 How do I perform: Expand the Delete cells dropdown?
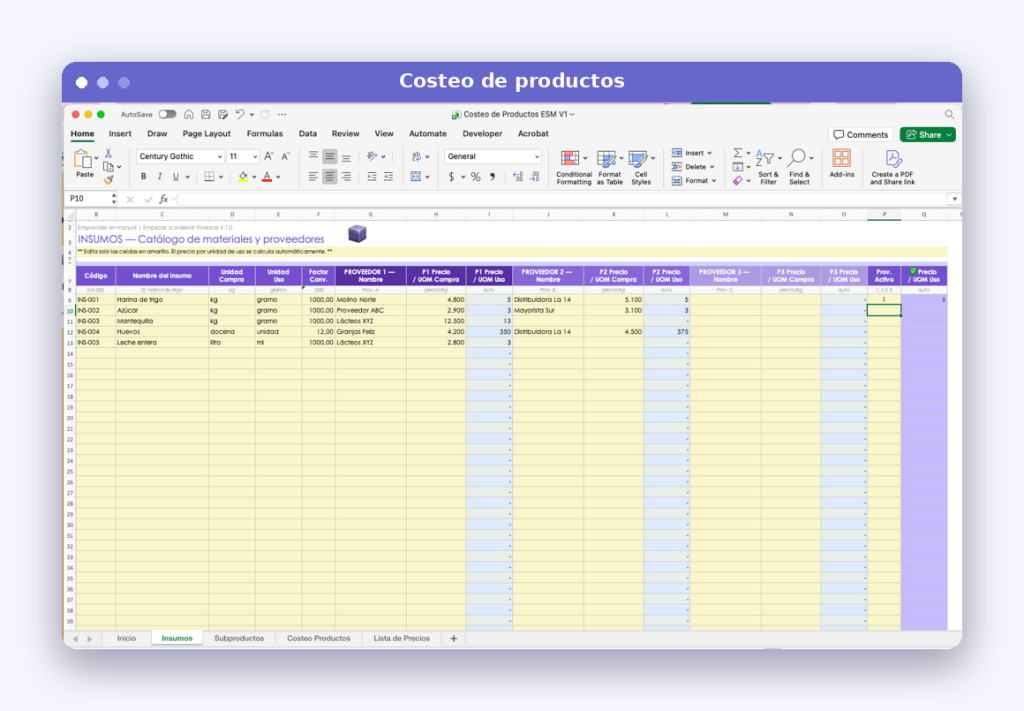click(712, 167)
